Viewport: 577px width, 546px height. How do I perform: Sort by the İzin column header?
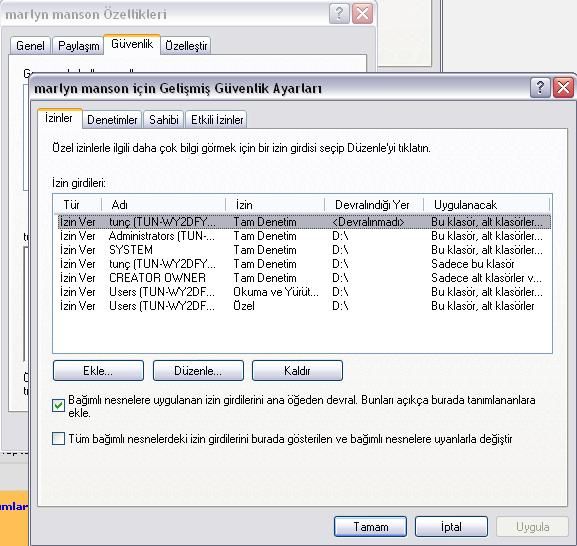[x=275, y=205]
